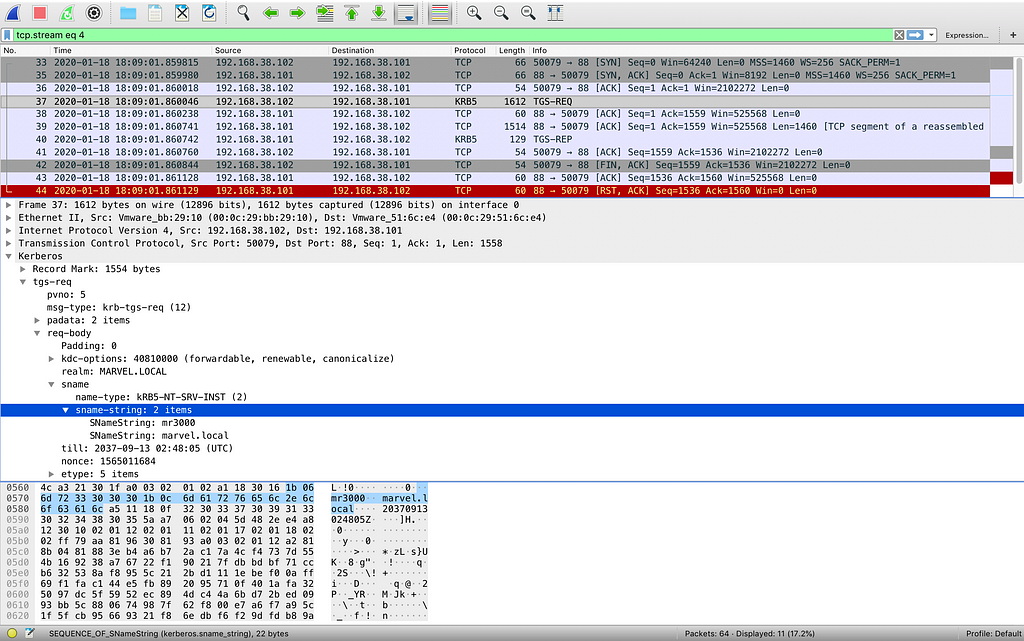The height and width of the screenshot is (641, 1024).
Task: Start capturing packets with shark fin icon
Action: point(13,13)
